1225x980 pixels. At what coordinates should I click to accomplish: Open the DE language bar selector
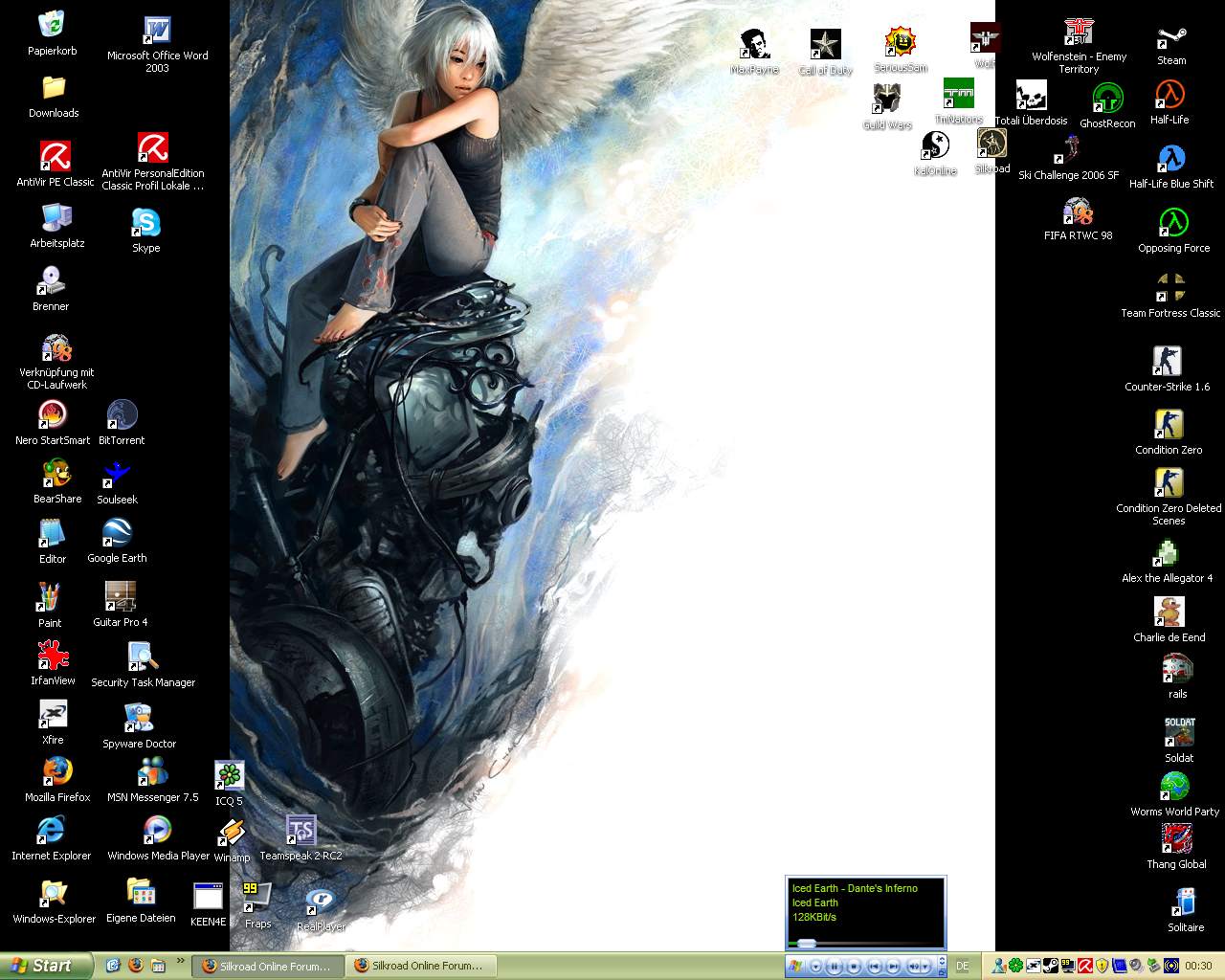963,967
